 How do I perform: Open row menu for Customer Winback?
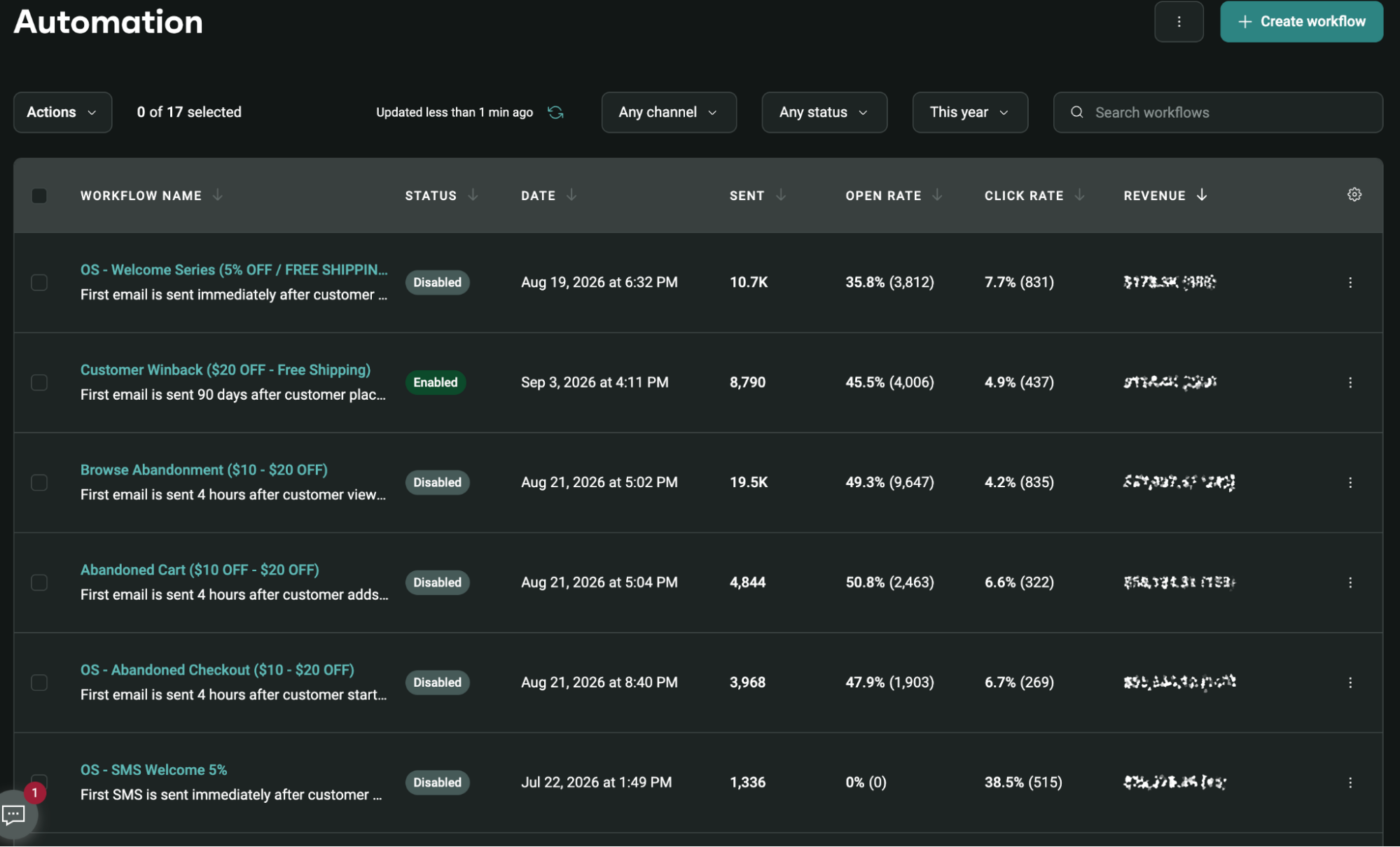click(x=1350, y=382)
